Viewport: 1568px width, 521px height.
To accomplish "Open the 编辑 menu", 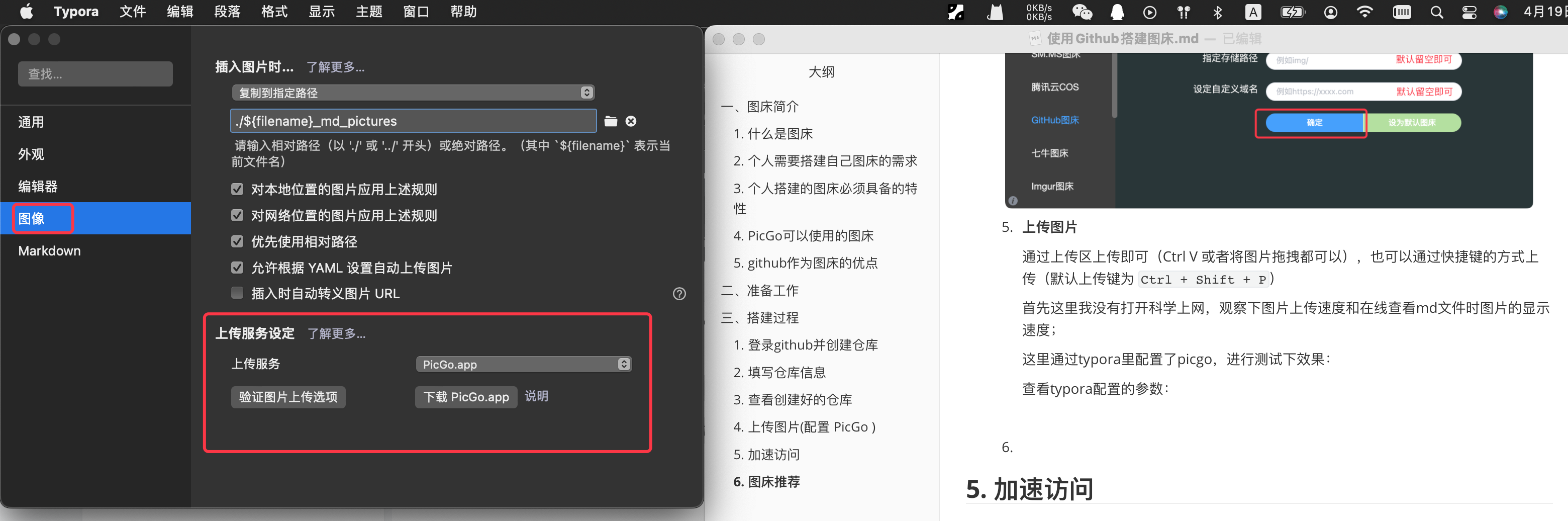I will [x=179, y=12].
